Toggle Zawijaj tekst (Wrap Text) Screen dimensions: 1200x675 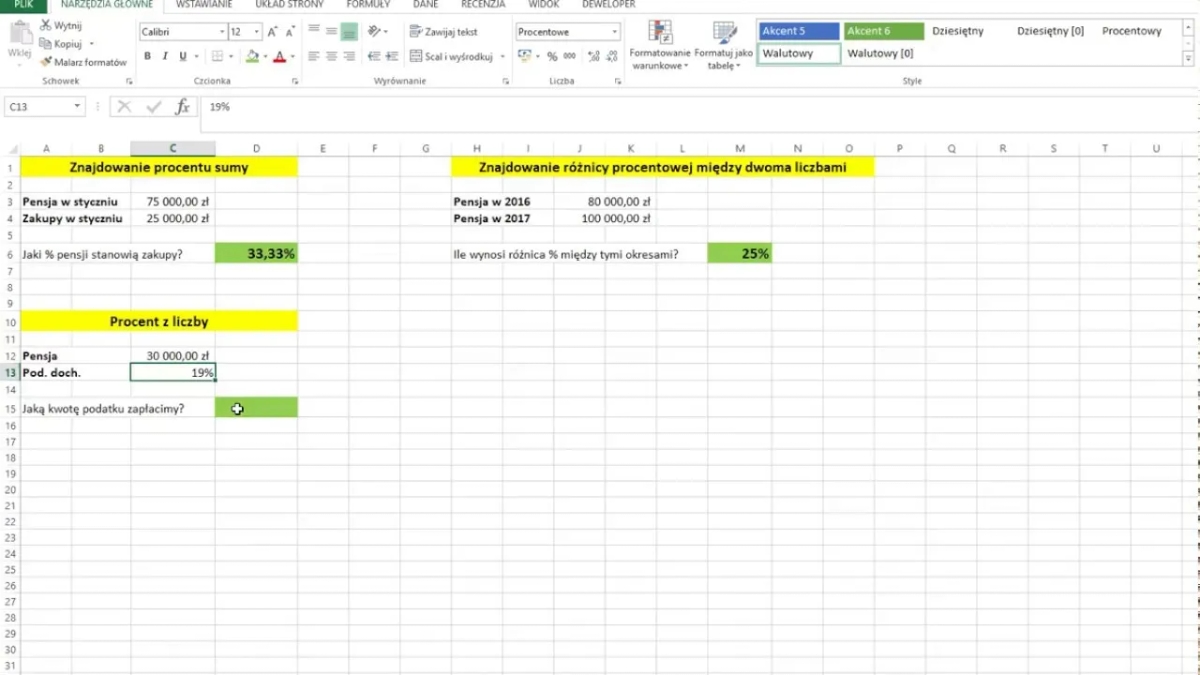pyautogui.click(x=444, y=32)
